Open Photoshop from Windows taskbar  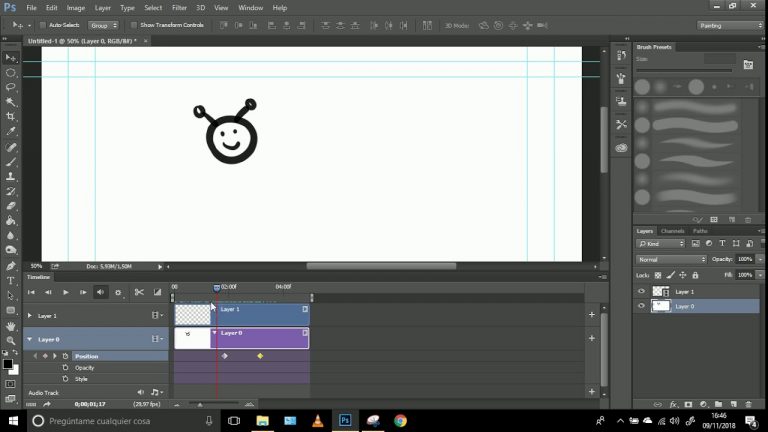coord(345,420)
